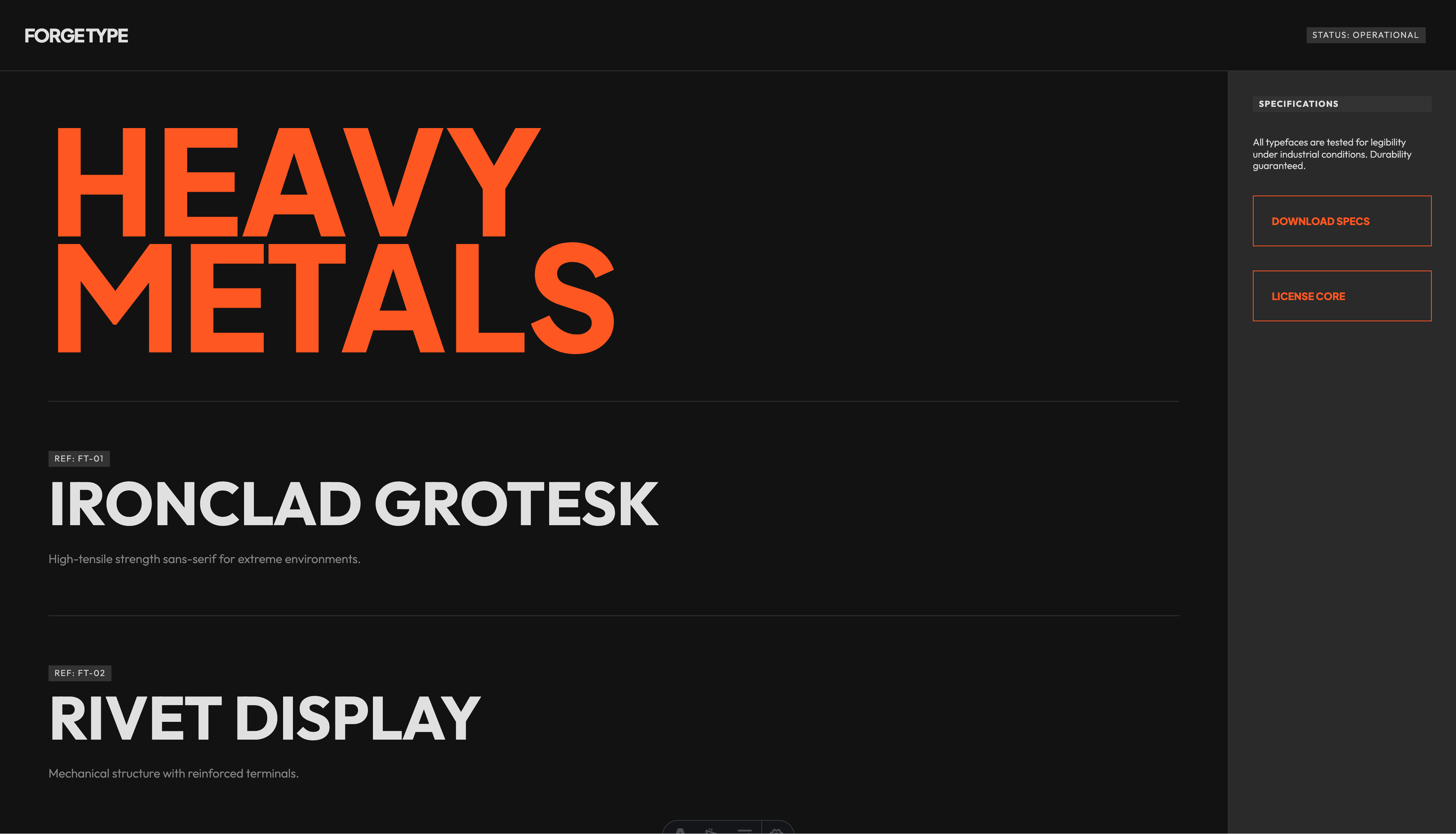Click the horizontal lines icon in bottom toolbar
Viewport: 1456px width, 834px height.
pos(744,830)
